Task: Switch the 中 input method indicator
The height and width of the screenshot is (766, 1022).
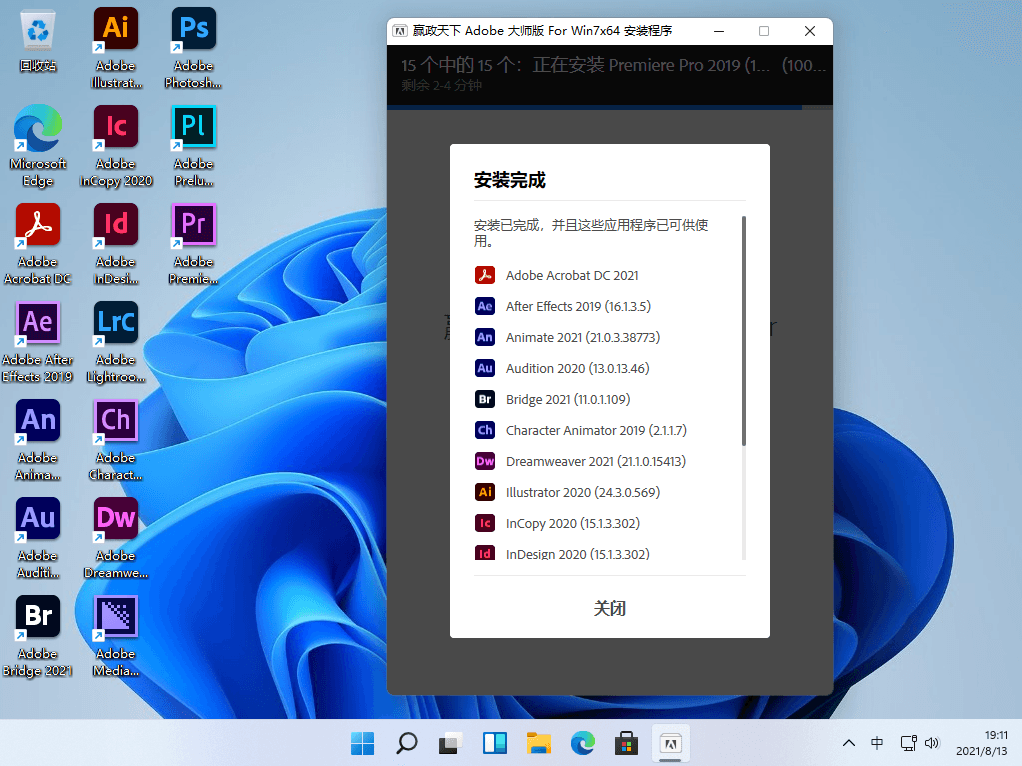Action: 877,743
